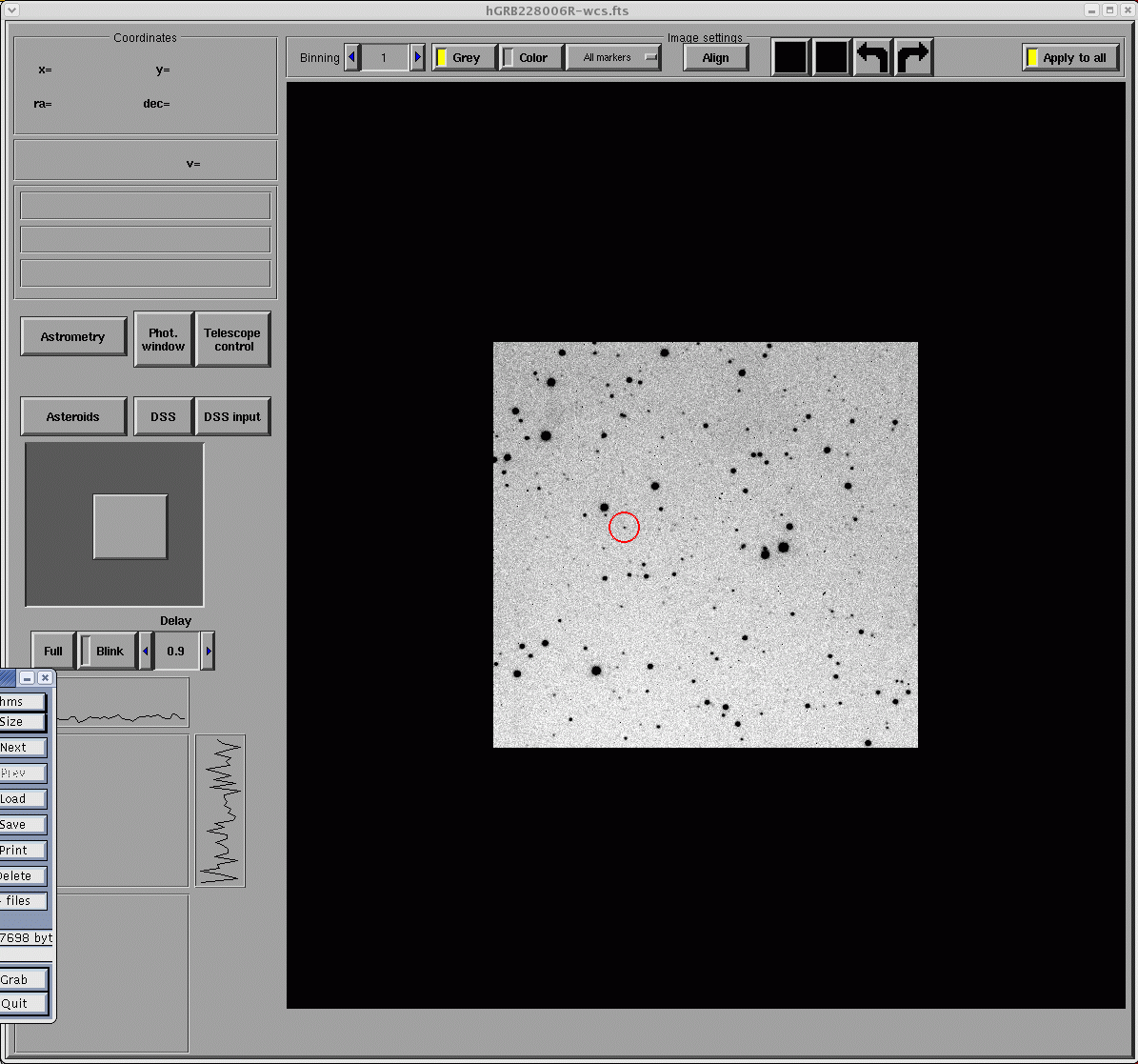Click the hGRB228006R-wcs.fts window title
This screenshot has height=1064, width=1138.
(557, 10)
